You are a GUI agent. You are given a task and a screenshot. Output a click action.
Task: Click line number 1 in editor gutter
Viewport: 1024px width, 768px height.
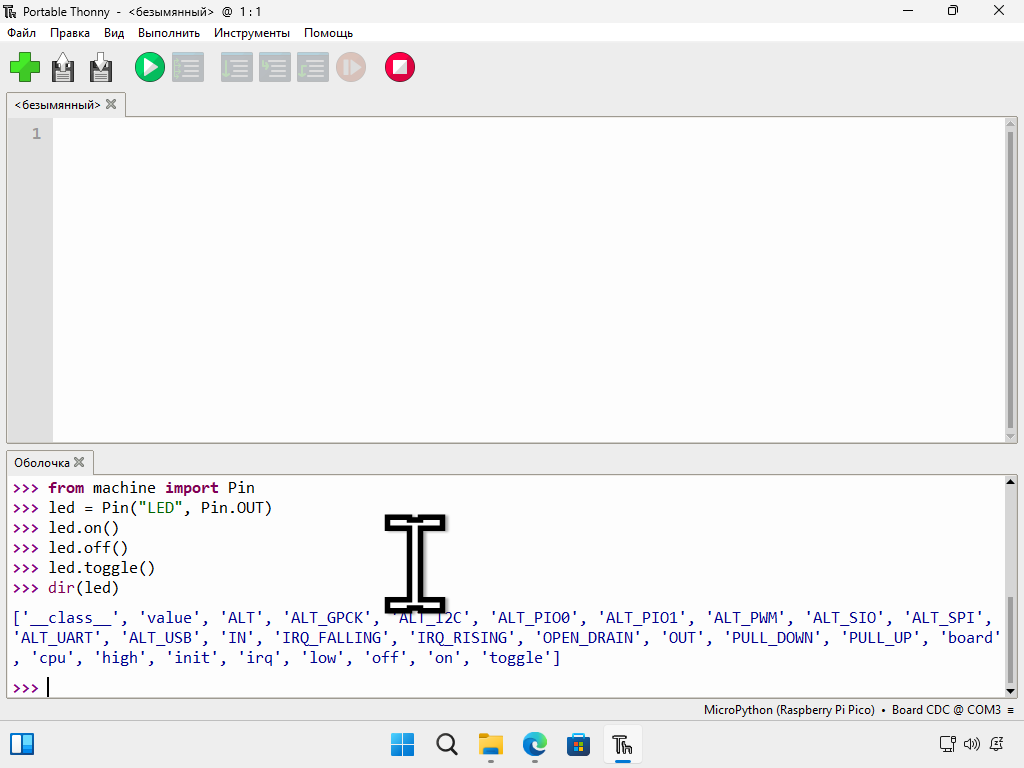37,134
